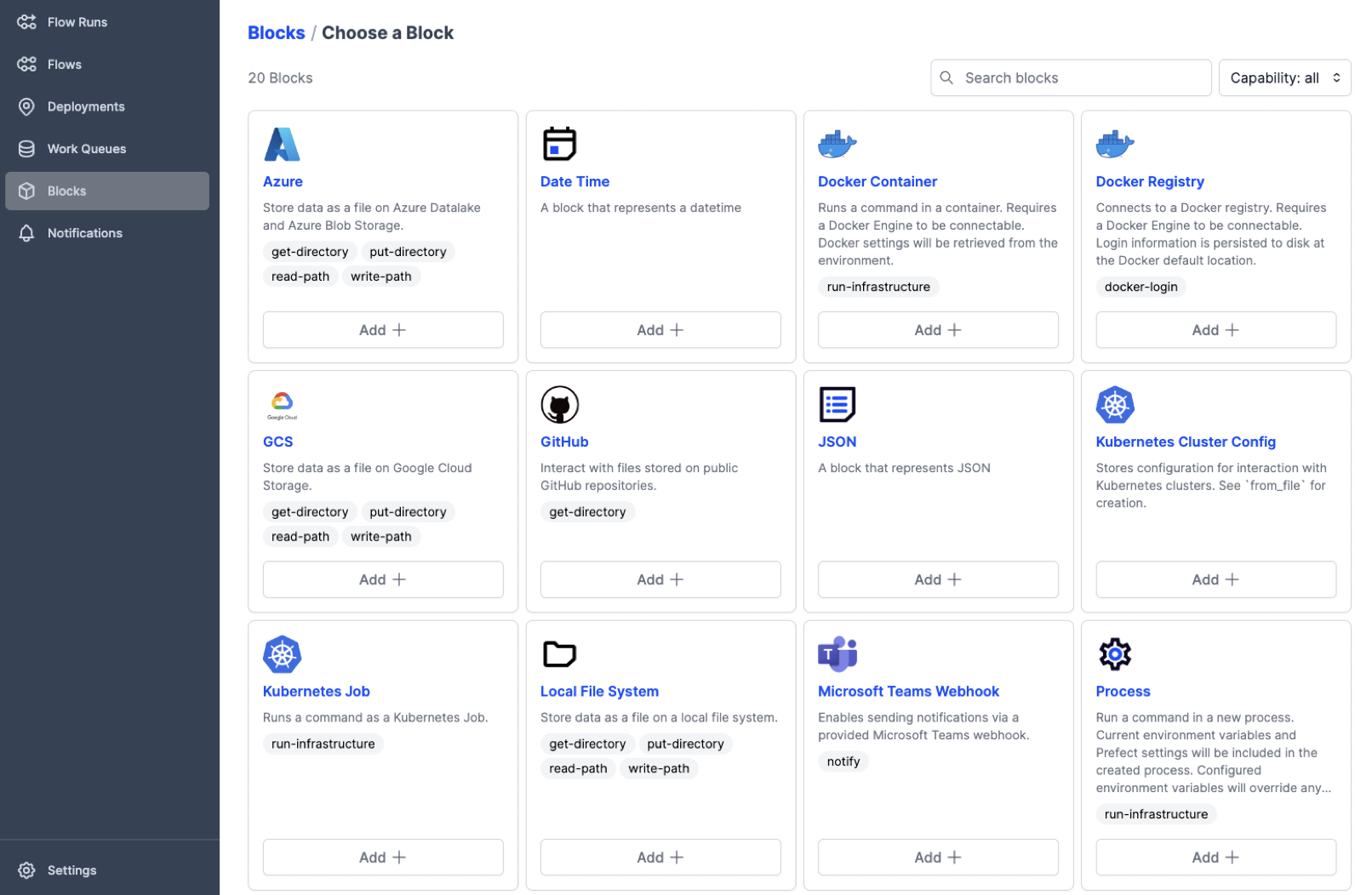
Task: Click the Google Cloud icon on GCS block
Action: [x=282, y=404]
